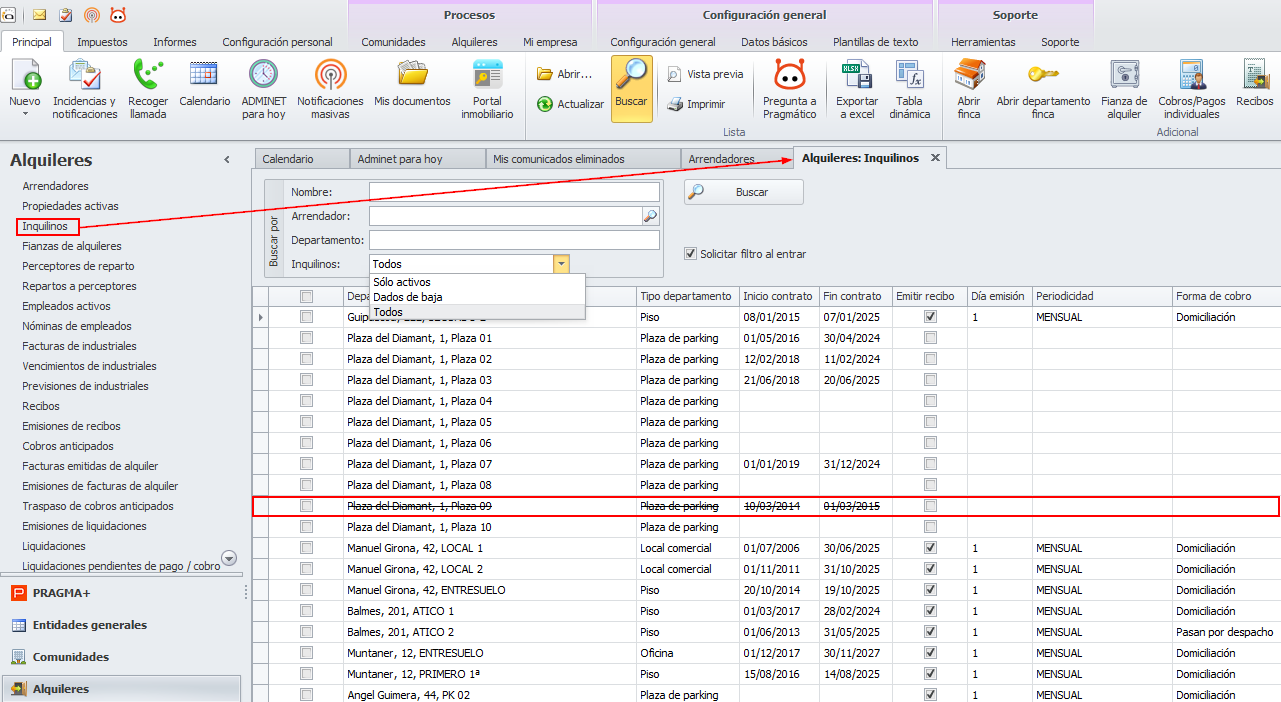Click the Inquilinos combo box arrow

pos(561,264)
